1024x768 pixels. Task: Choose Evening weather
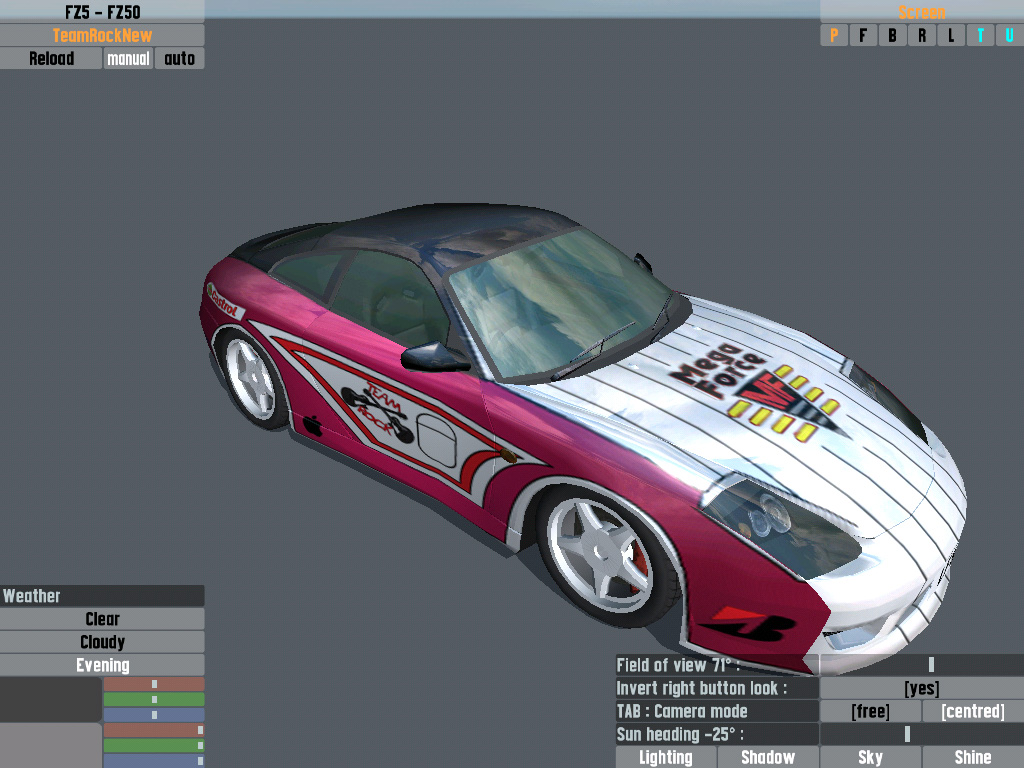[102, 665]
